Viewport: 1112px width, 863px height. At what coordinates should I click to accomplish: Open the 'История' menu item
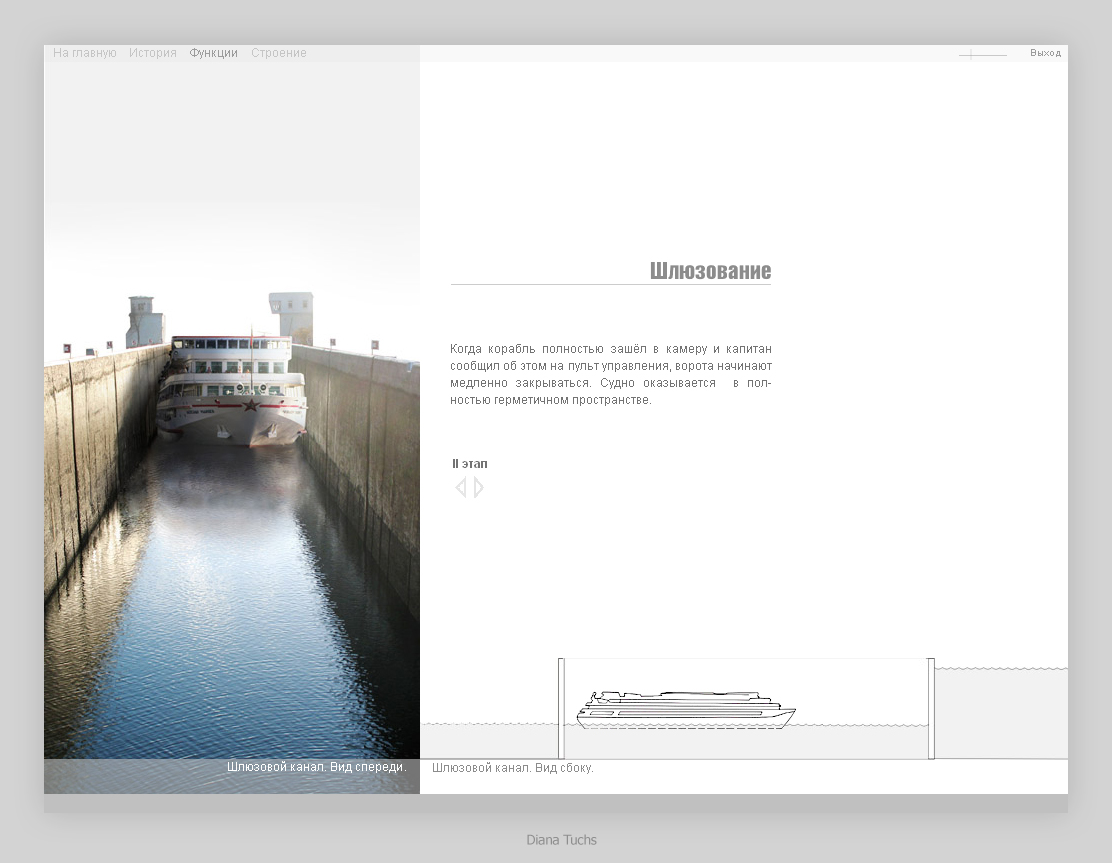tap(153, 53)
